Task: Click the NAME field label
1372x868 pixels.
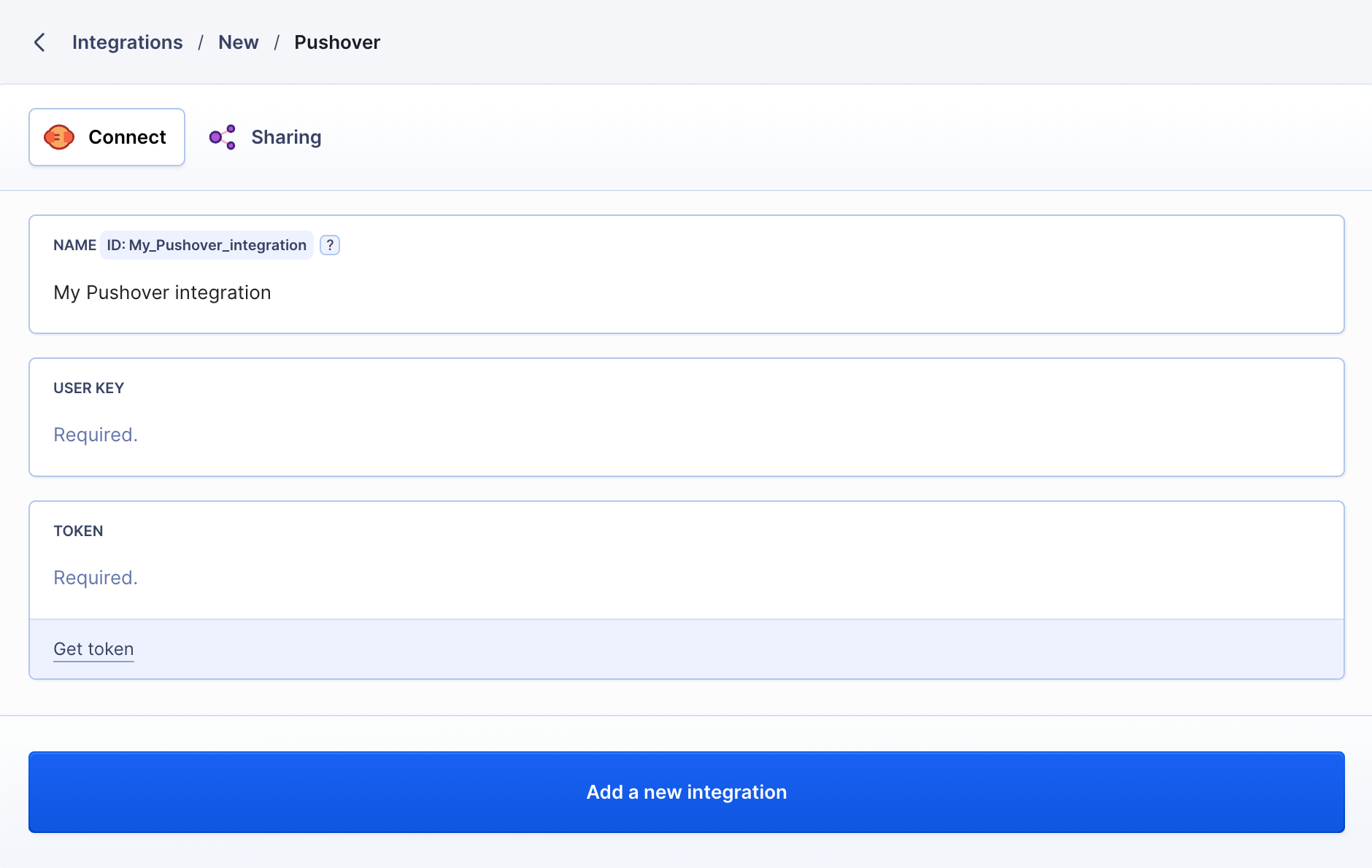Action: (74, 245)
